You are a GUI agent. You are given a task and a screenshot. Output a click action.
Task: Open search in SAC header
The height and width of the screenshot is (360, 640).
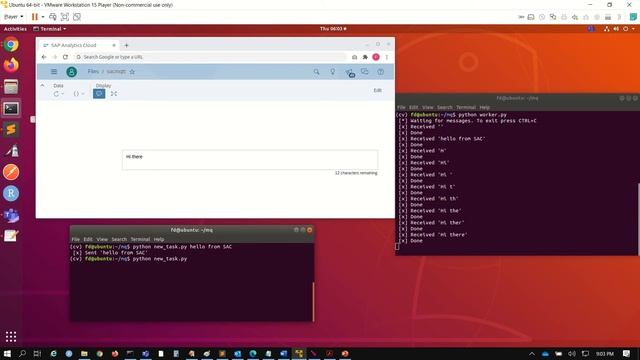point(316,71)
